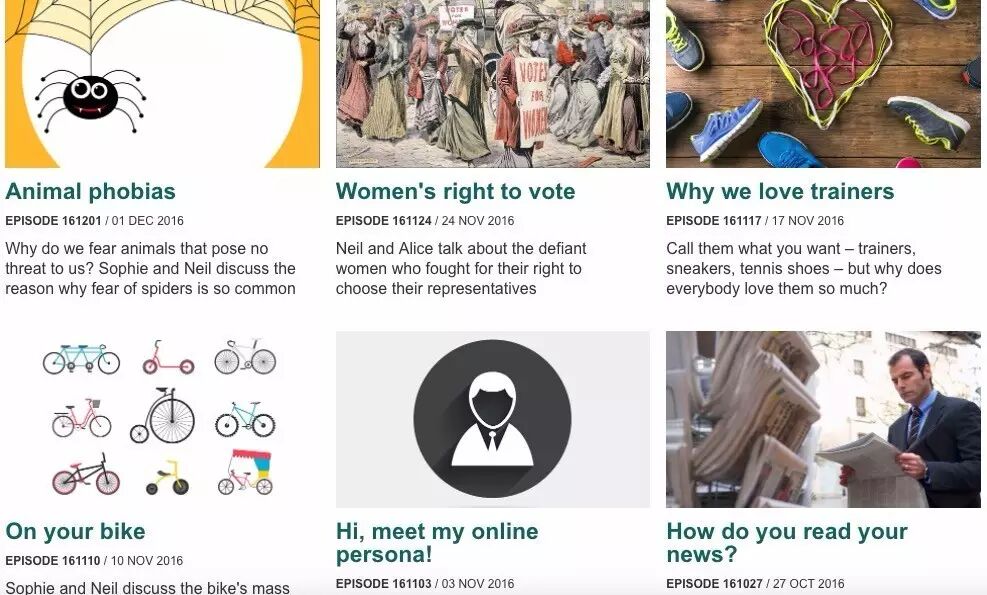Viewport: 987px width, 595px height.
Task: Click the spider web cartoon thumbnail
Action: pos(162,84)
